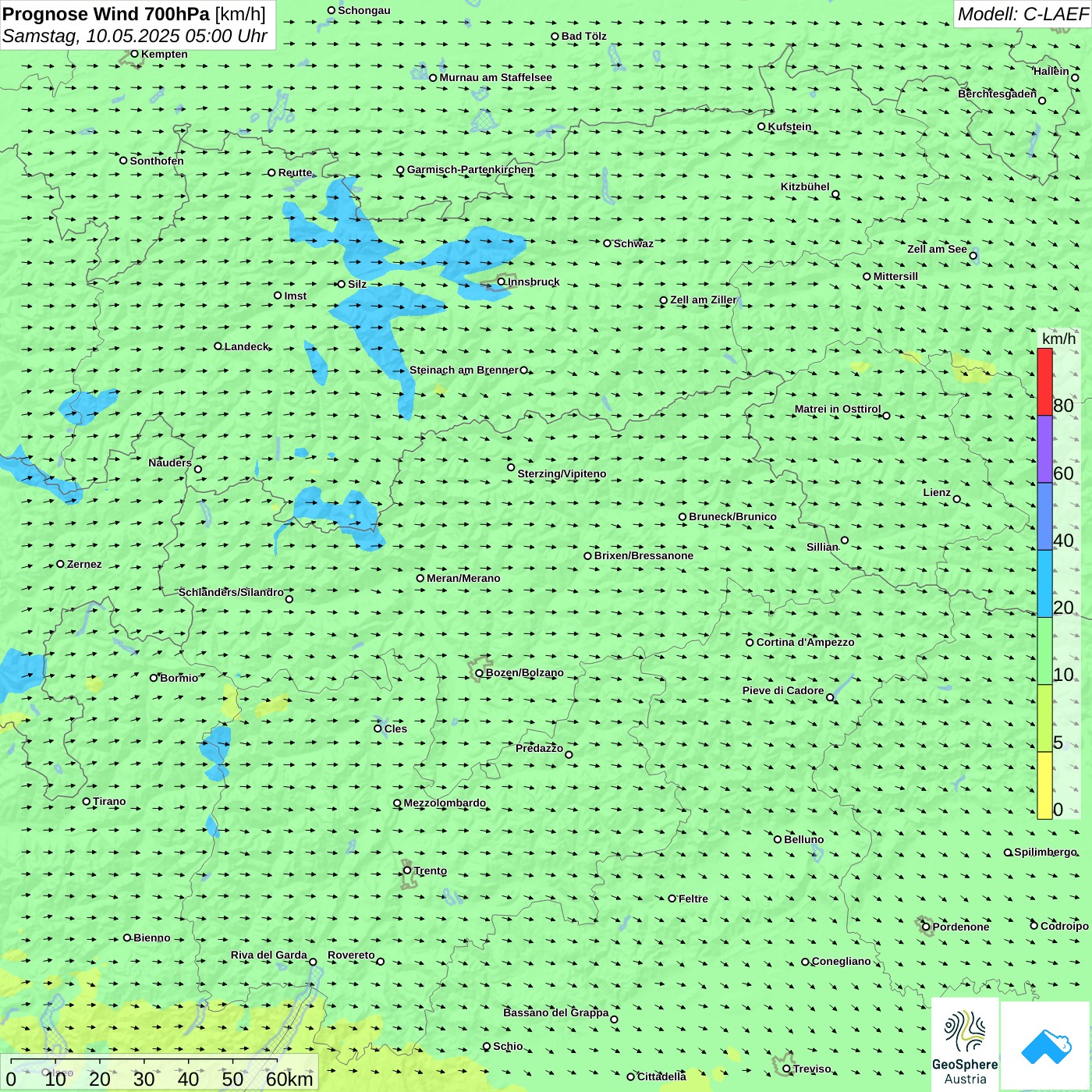Click the 'Zernez' label
1092x1092 pixels.
click(84, 564)
